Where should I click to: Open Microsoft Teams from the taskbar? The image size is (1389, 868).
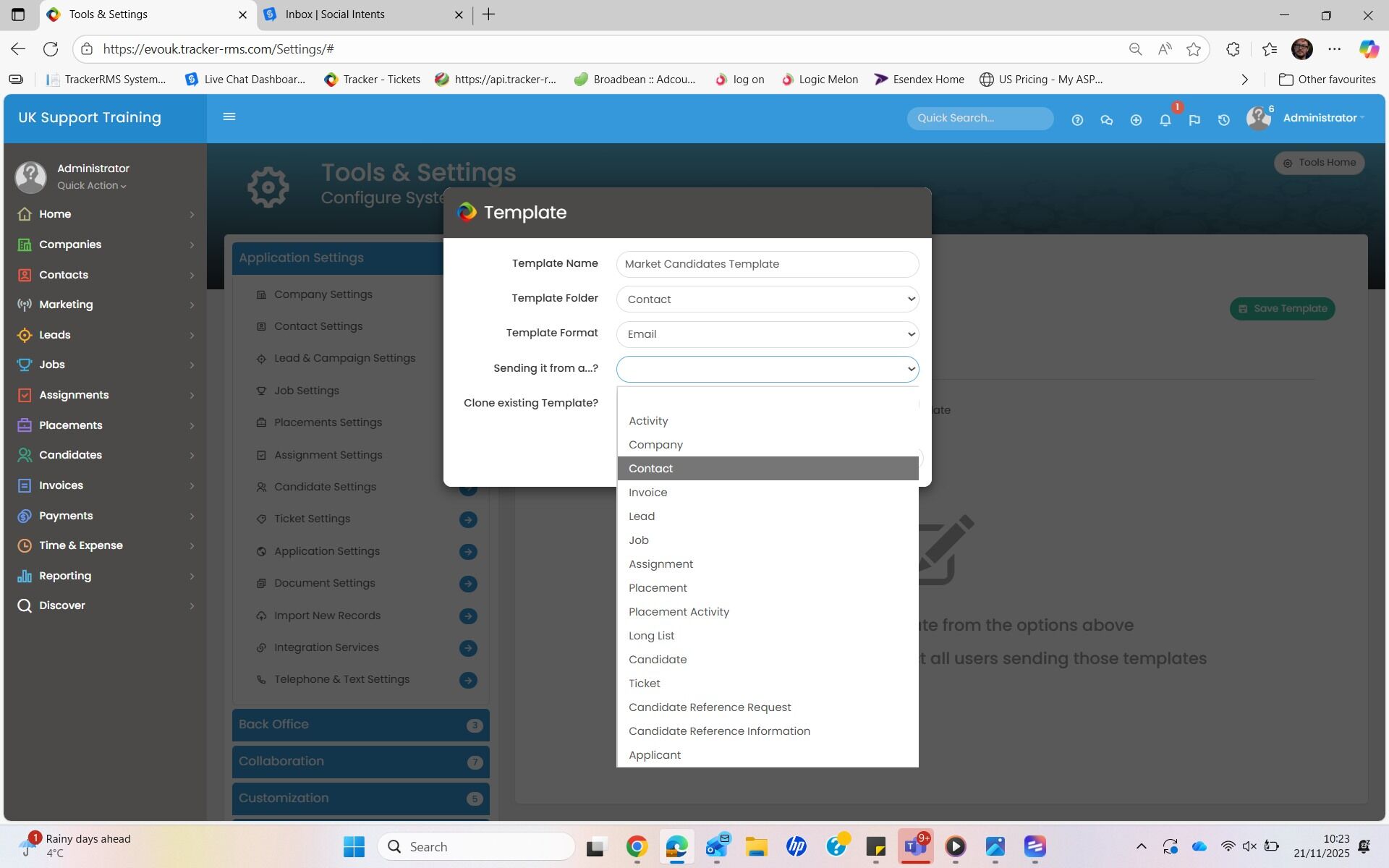coord(915,846)
